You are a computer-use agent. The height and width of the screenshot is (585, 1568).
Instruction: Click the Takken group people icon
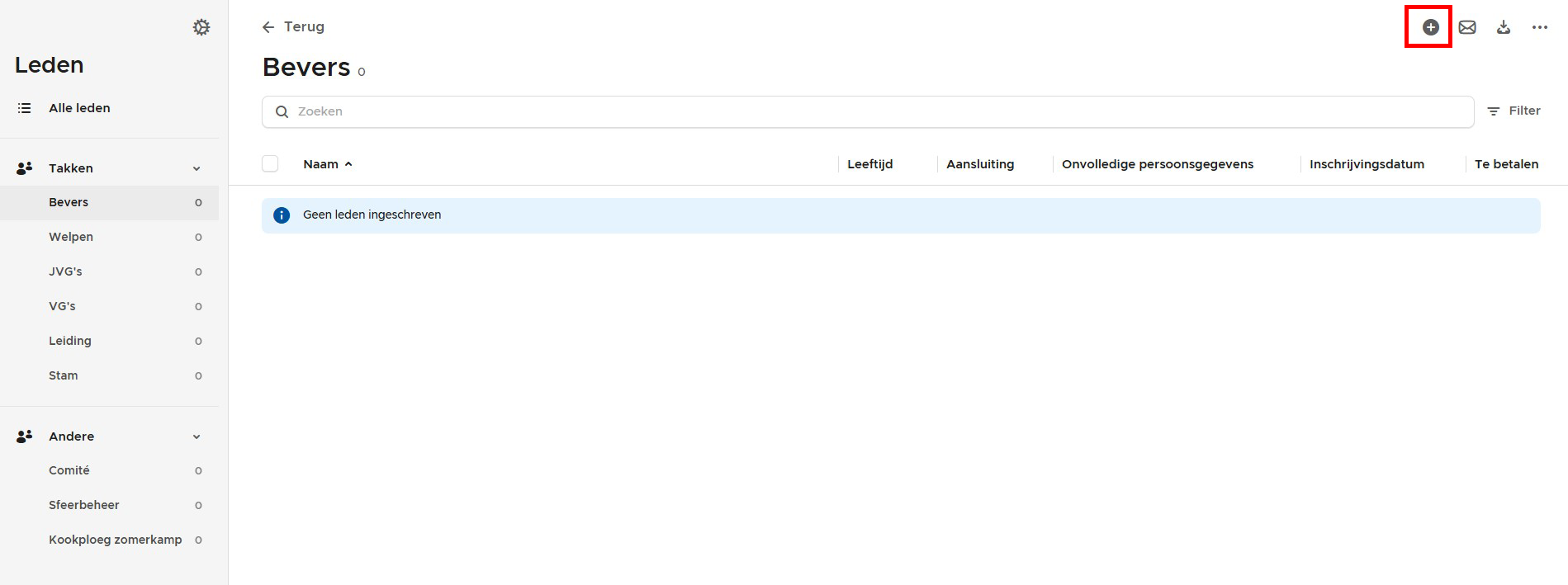(25, 168)
